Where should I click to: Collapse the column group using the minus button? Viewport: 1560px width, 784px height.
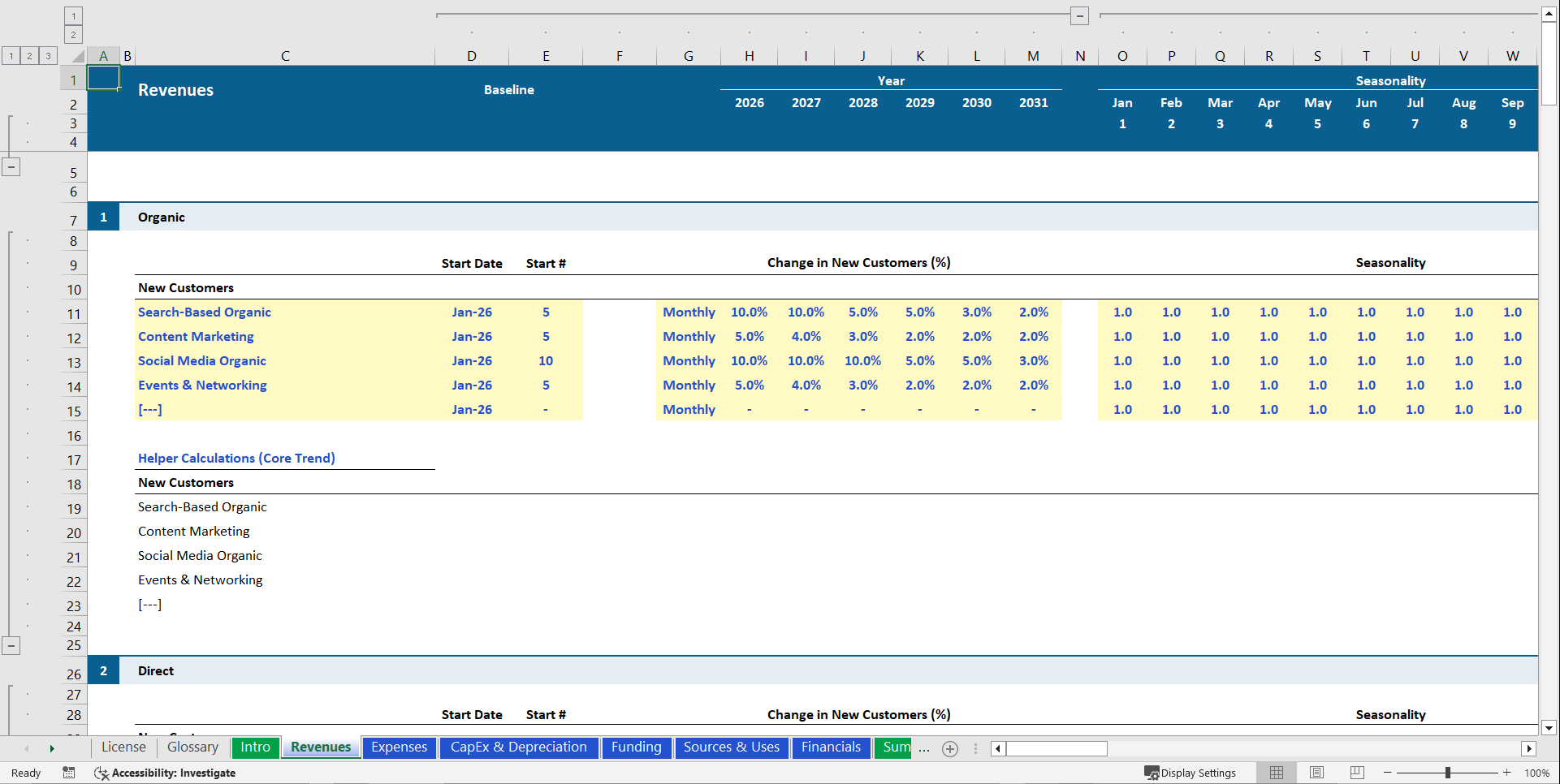tap(1079, 15)
